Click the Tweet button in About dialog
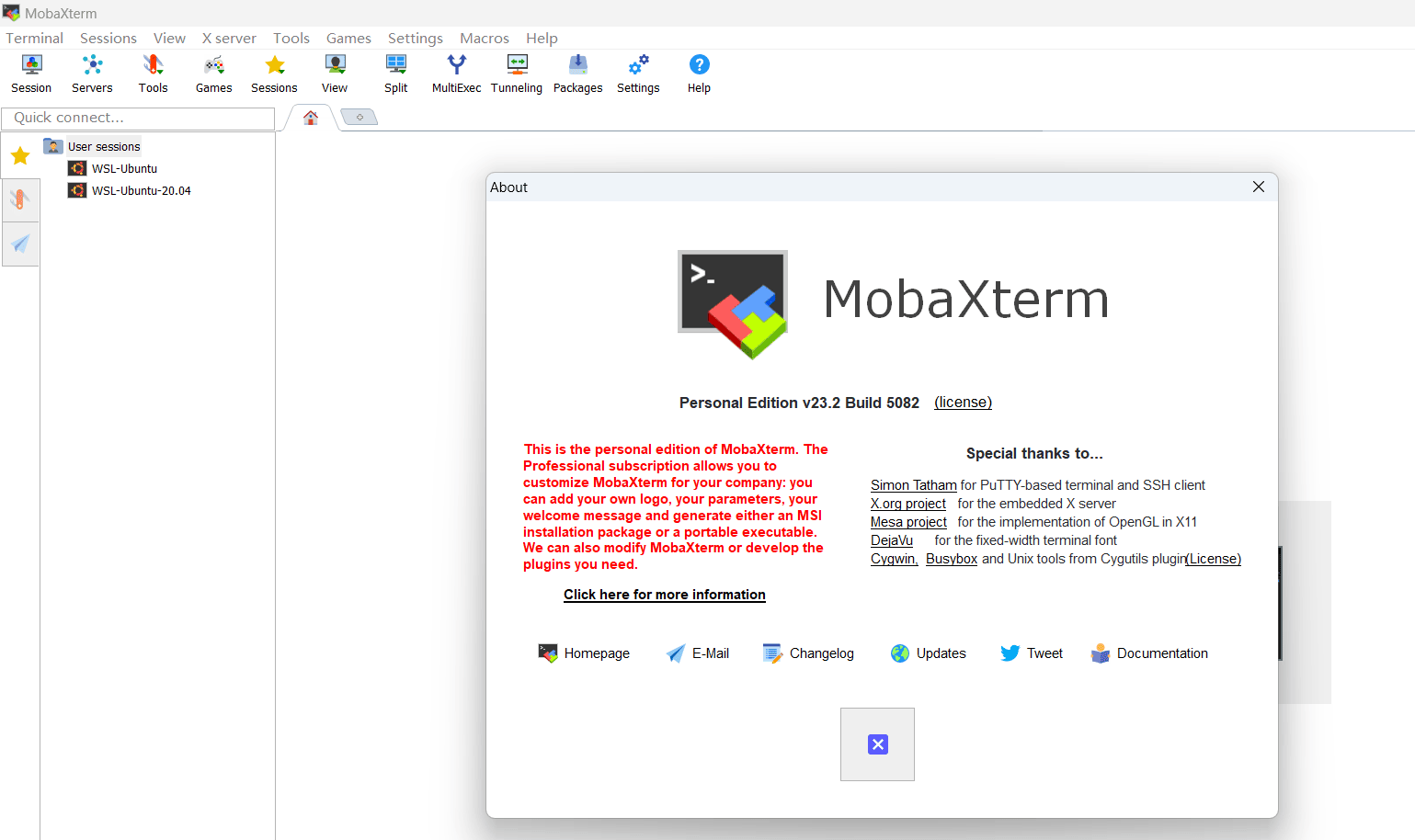This screenshot has height=840, width=1415. pyautogui.click(x=1032, y=653)
